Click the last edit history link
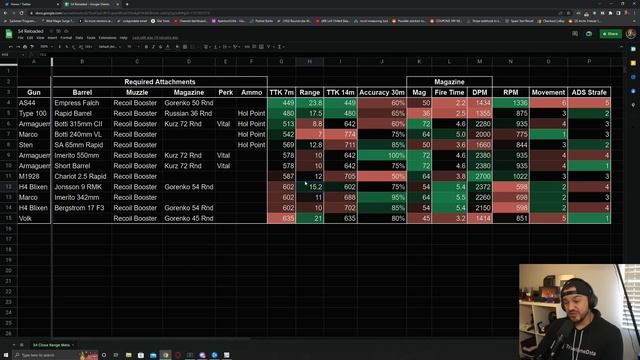 click(x=155, y=38)
